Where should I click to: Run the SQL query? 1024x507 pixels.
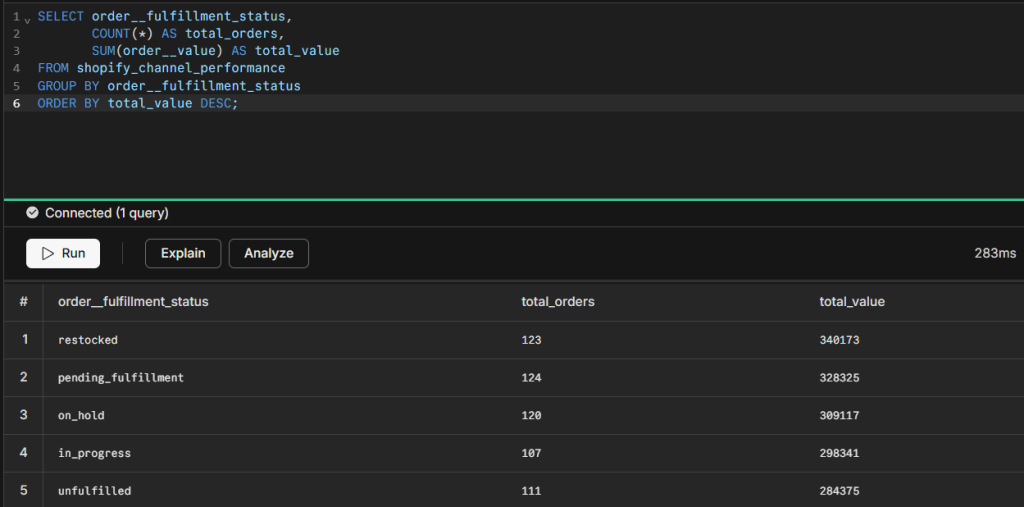pyautogui.click(x=63, y=254)
